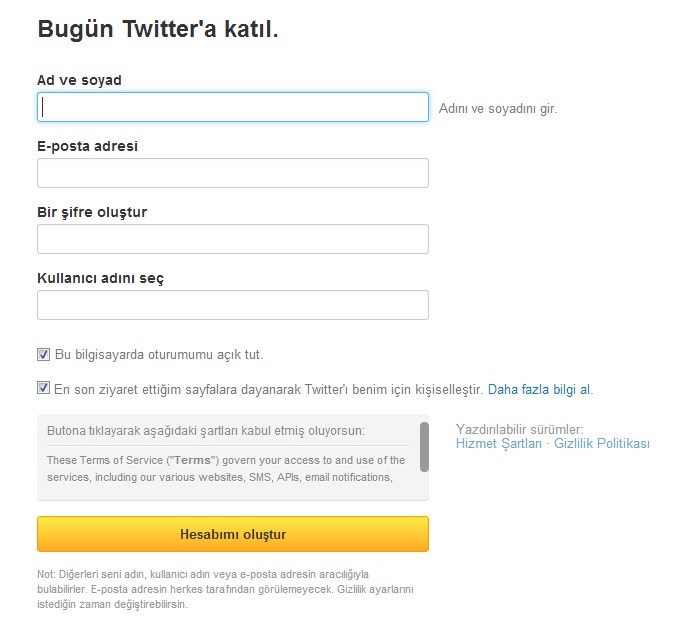This screenshot has height=630, width=674.
Task: Click into the E-posta adresi field
Action: pyautogui.click(x=233, y=173)
